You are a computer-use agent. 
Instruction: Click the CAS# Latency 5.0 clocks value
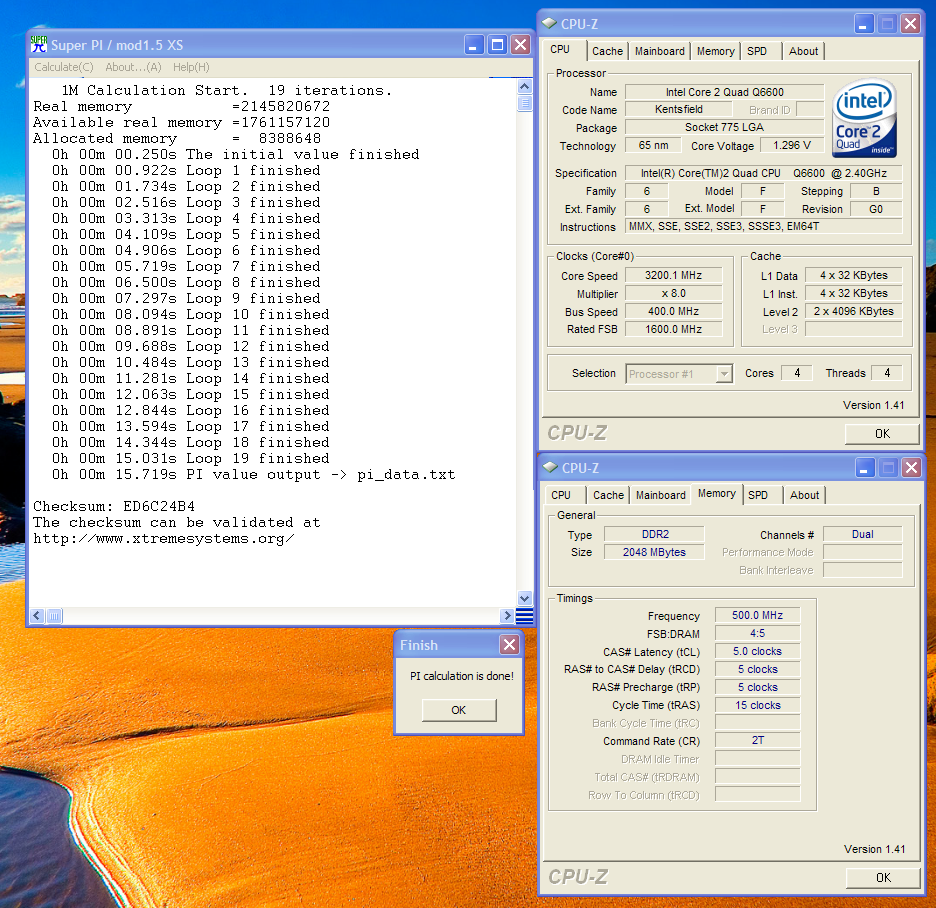(x=758, y=651)
